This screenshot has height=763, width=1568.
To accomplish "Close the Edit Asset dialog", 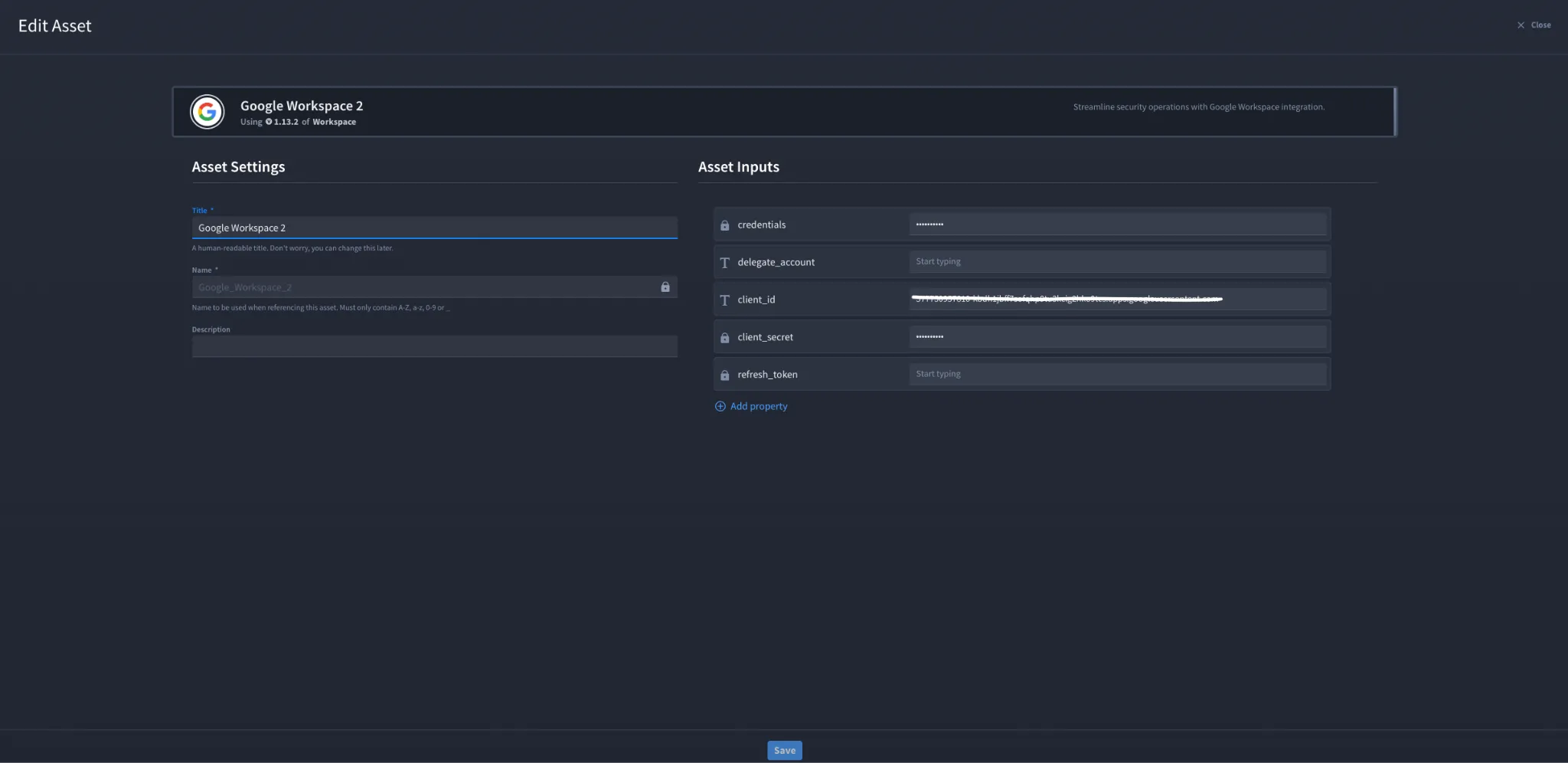I will point(1534,25).
